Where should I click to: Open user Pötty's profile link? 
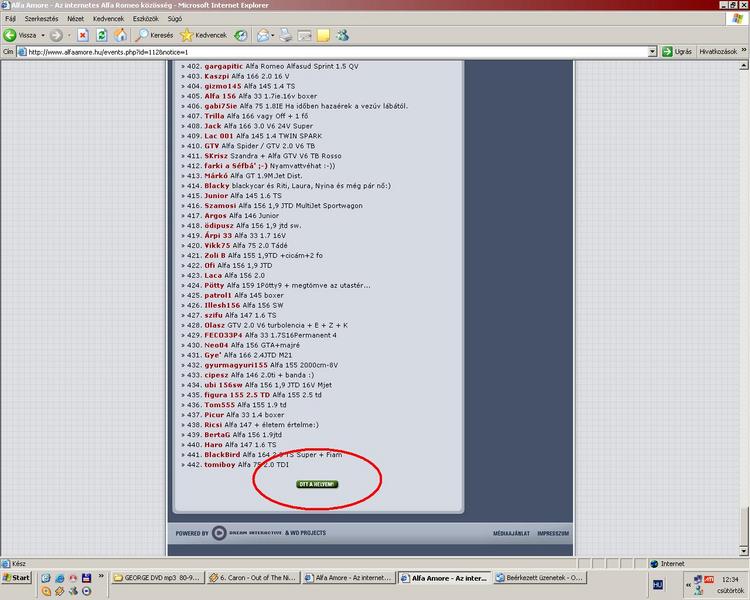coord(214,286)
